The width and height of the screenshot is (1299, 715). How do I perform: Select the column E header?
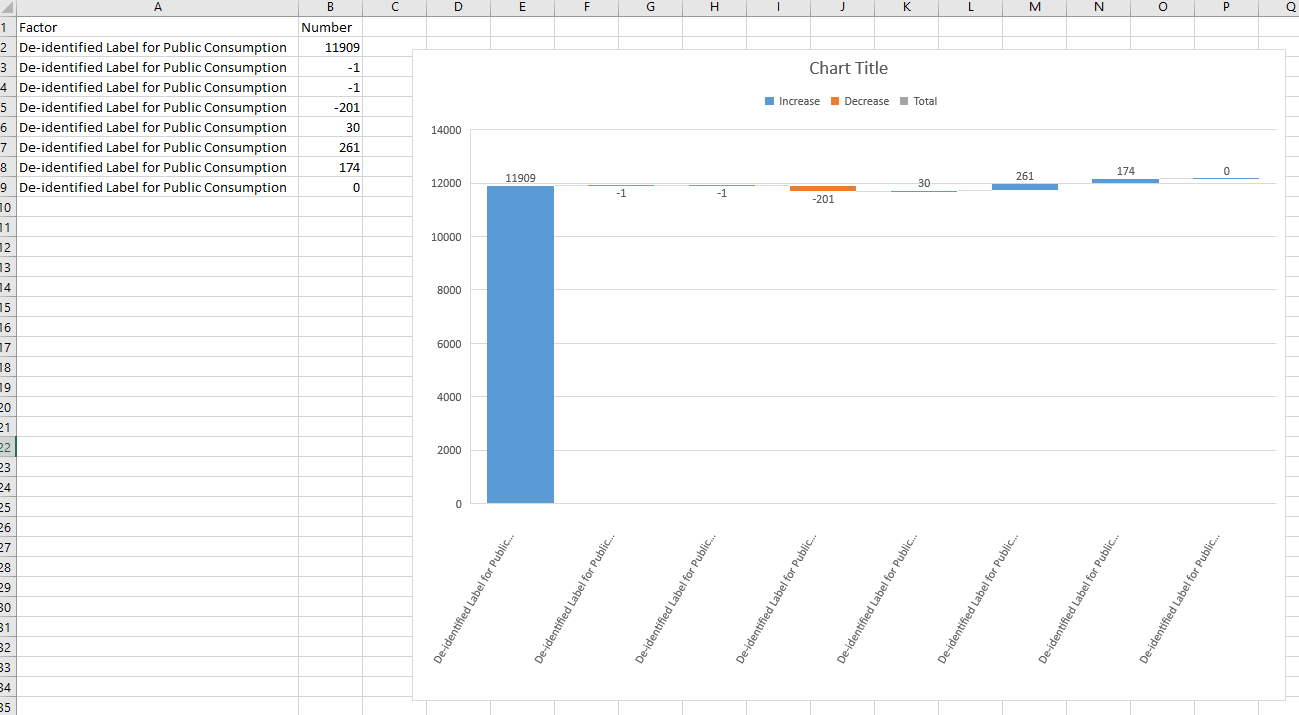coord(522,8)
